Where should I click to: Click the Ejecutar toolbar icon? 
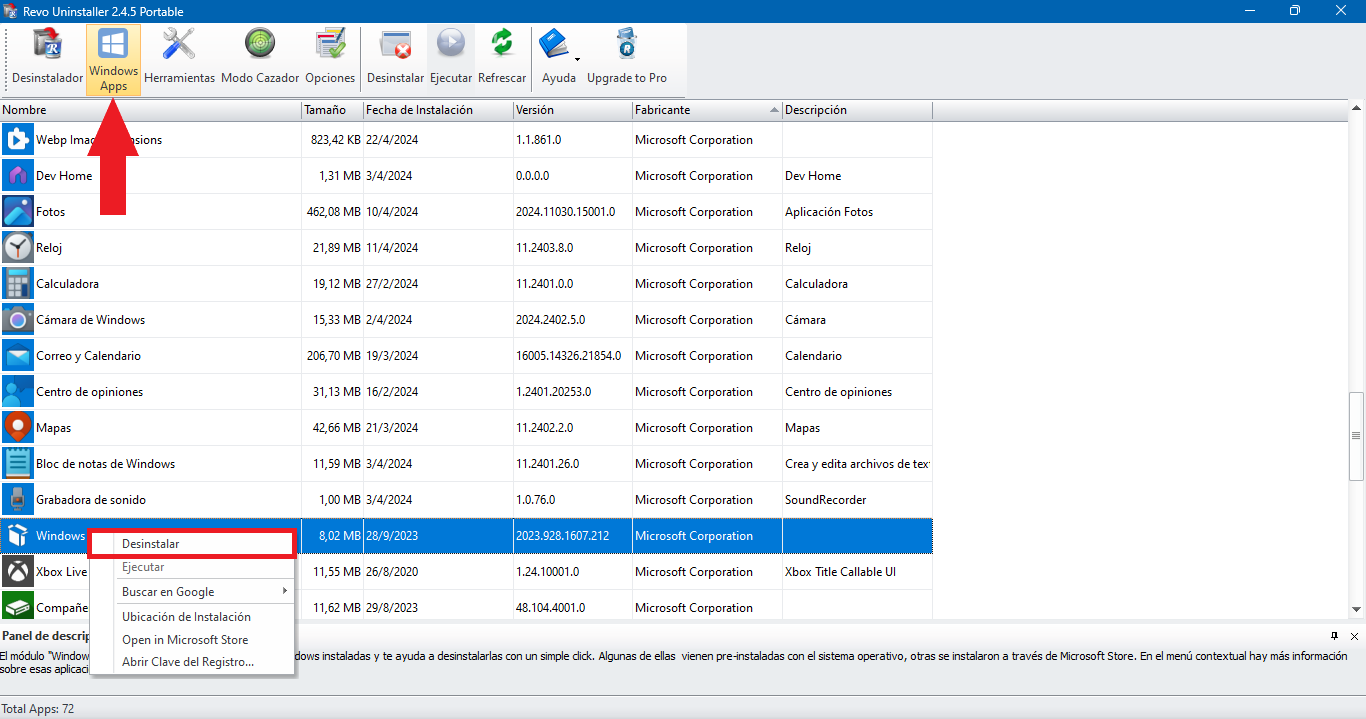(x=451, y=58)
